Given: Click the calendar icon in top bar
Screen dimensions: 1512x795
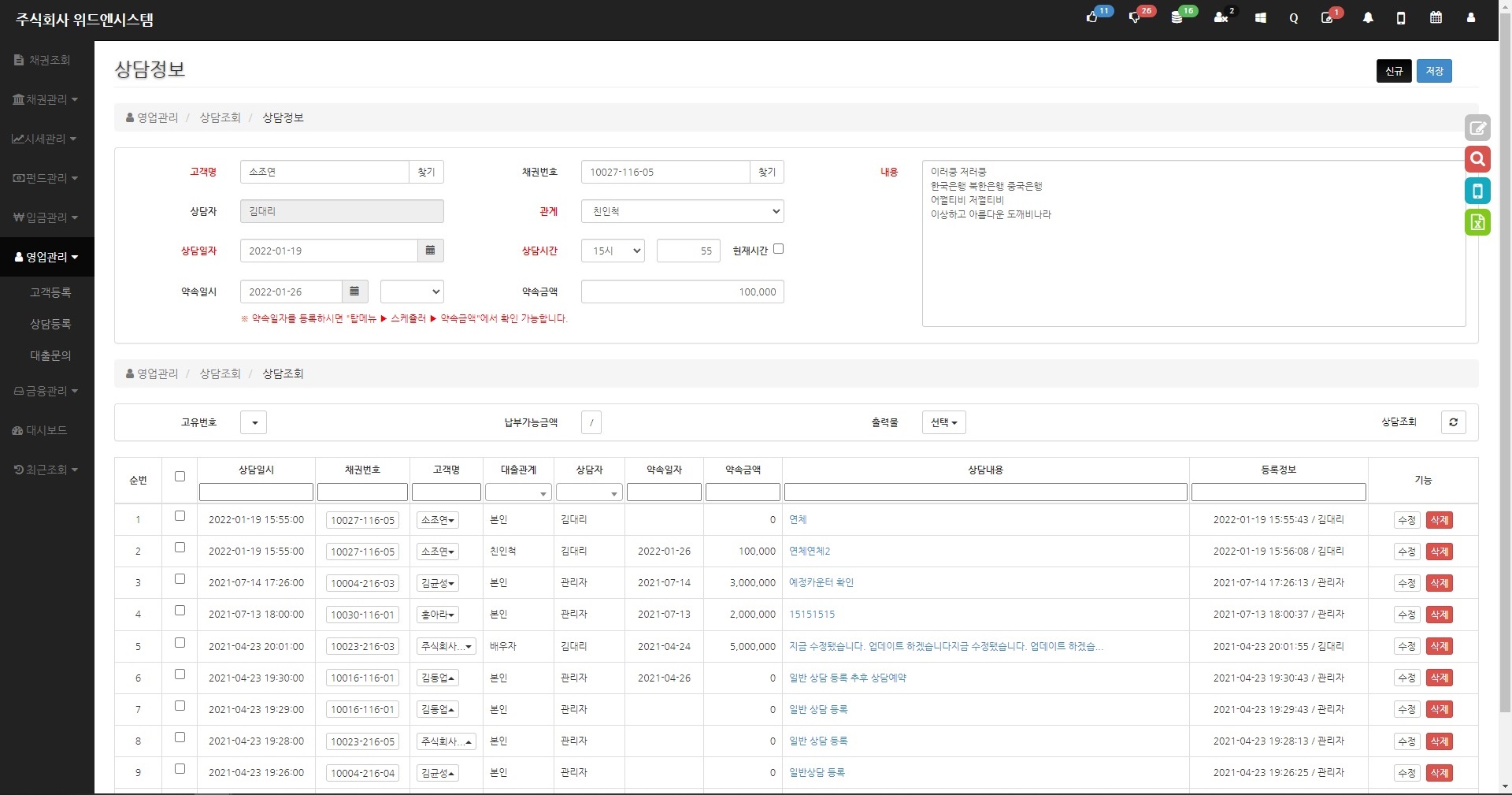Looking at the screenshot, I should [x=1436, y=17].
